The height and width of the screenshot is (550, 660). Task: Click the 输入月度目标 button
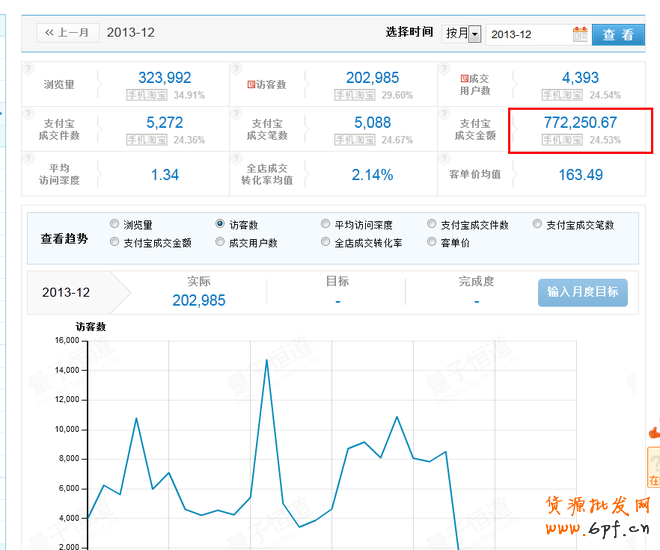click(x=582, y=292)
